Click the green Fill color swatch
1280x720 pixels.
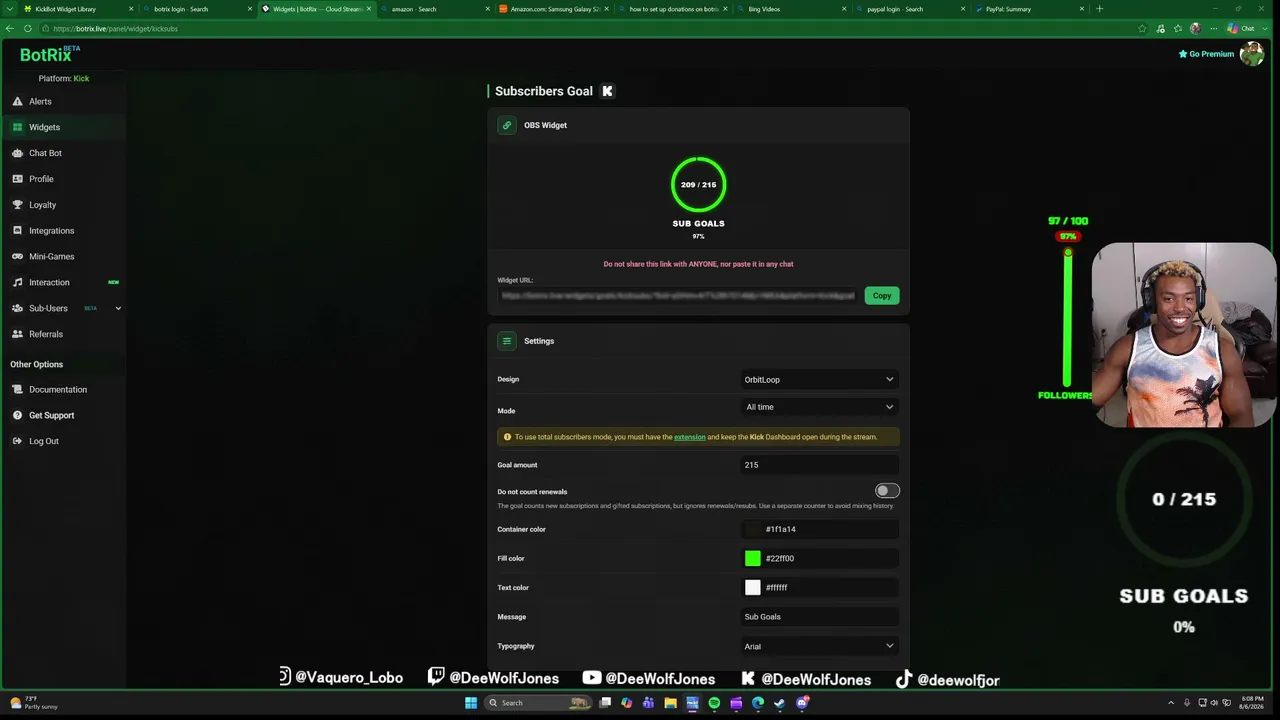coord(753,558)
